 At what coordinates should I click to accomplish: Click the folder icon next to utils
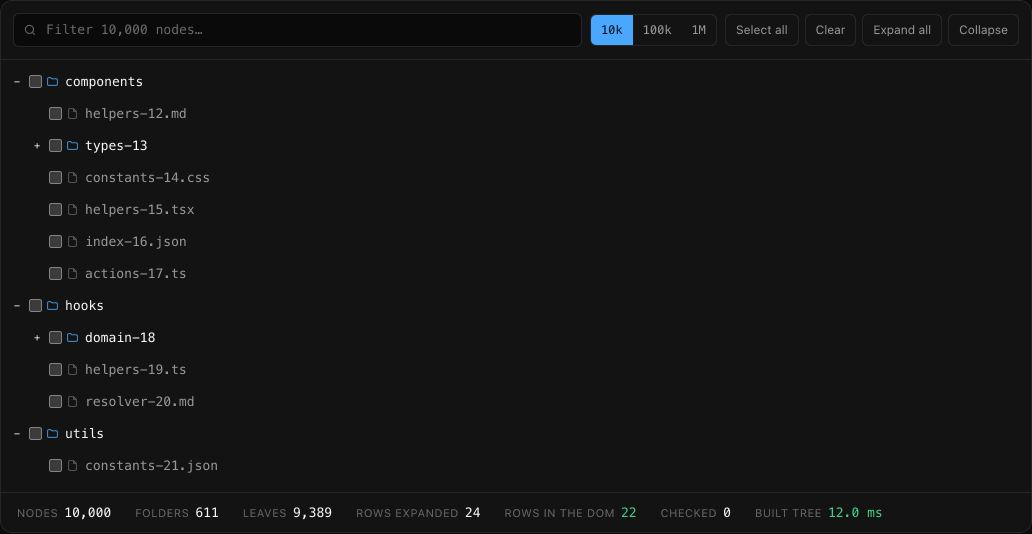tap(53, 433)
